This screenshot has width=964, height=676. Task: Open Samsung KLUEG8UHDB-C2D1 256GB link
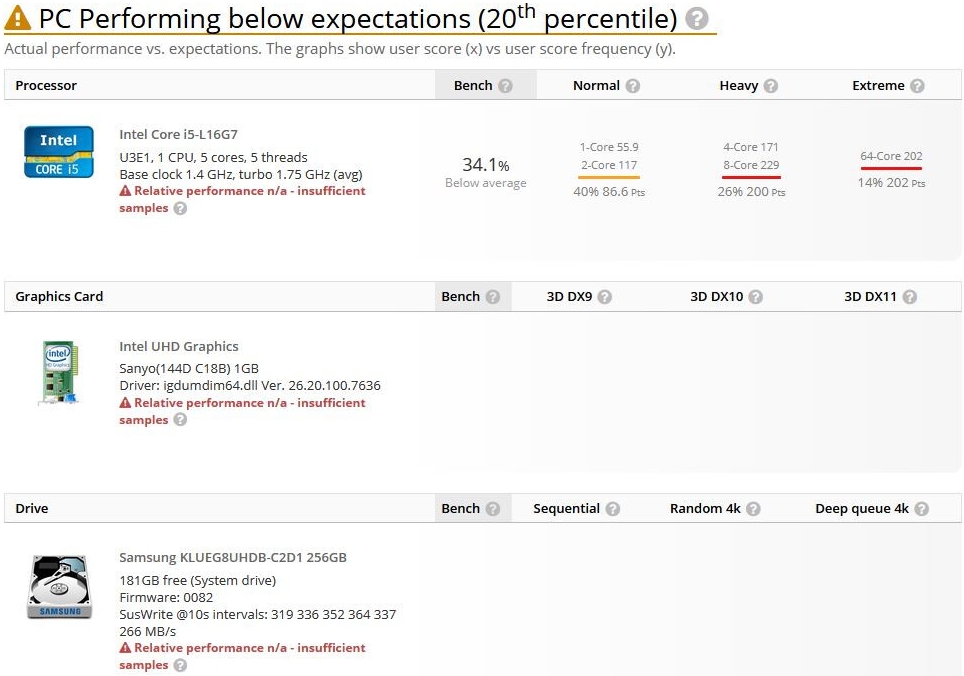click(233, 557)
